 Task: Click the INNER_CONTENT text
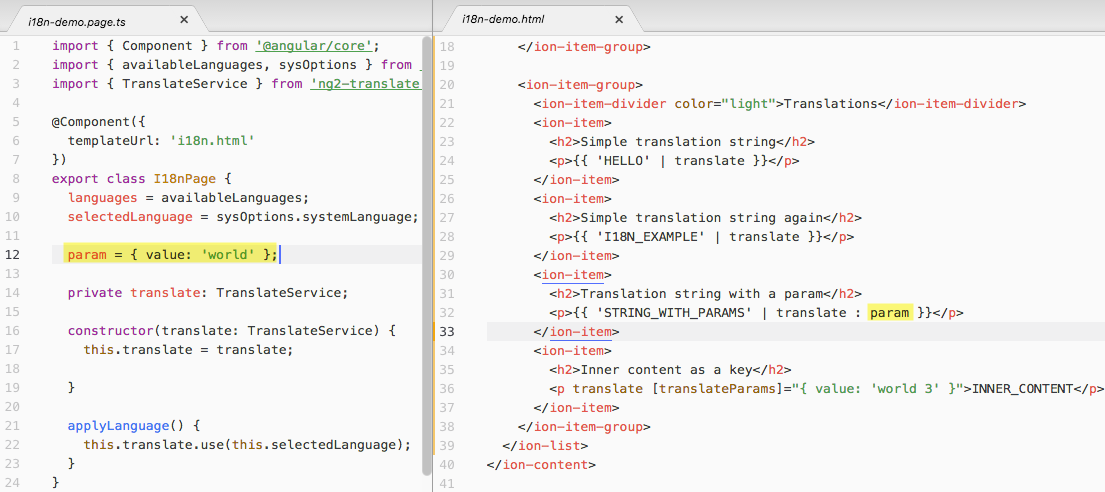tap(1023, 388)
